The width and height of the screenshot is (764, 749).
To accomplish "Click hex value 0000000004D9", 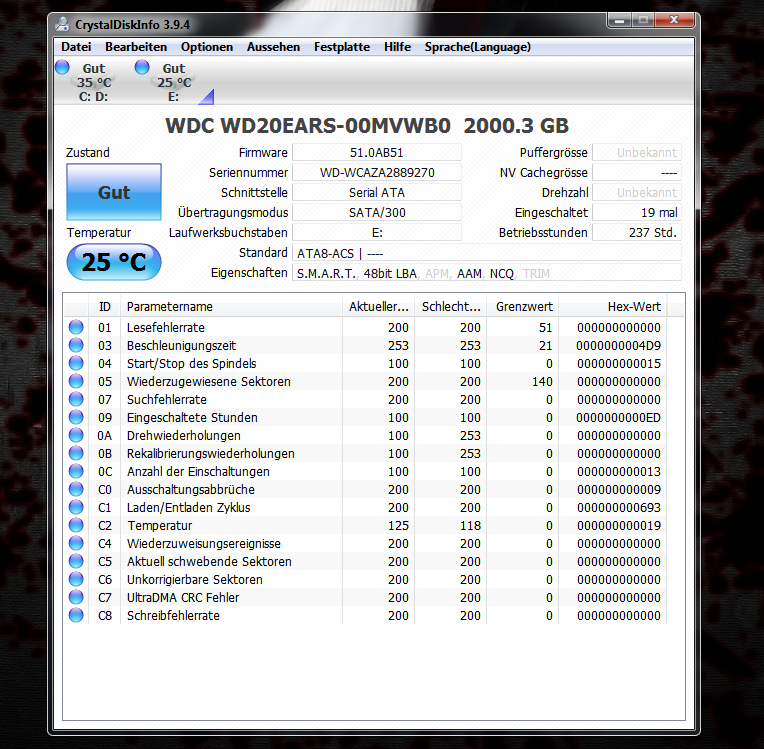I will click(618, 346).
